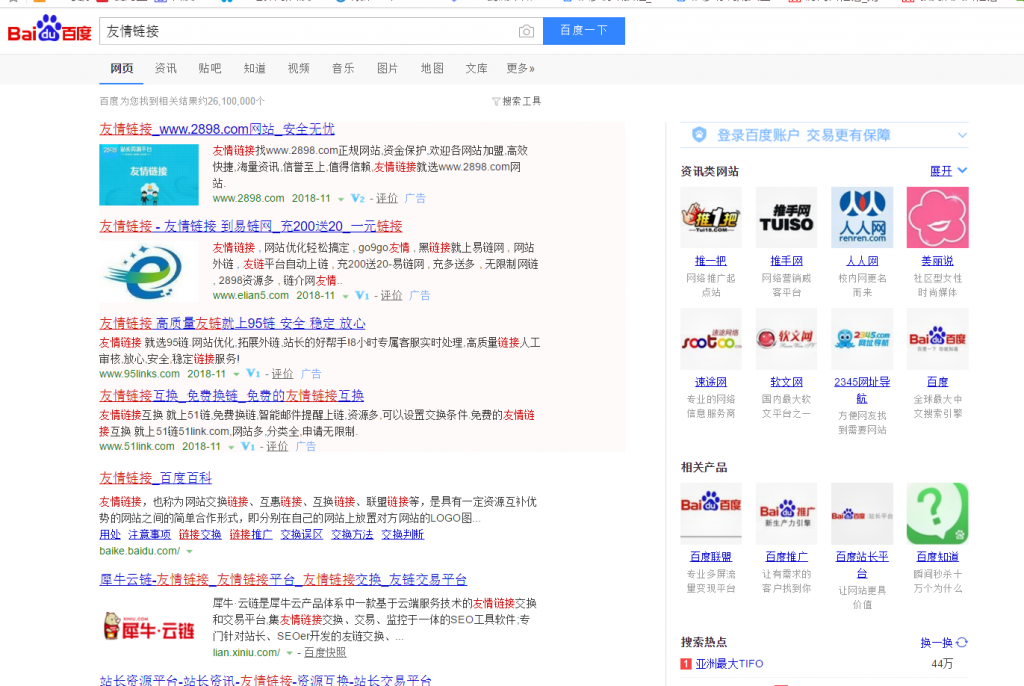Image resolution: width=1024 pixels, height=686 pixels.
Task: Open the 友情链接_www.2898.com result title
Action: click(217, 129)
